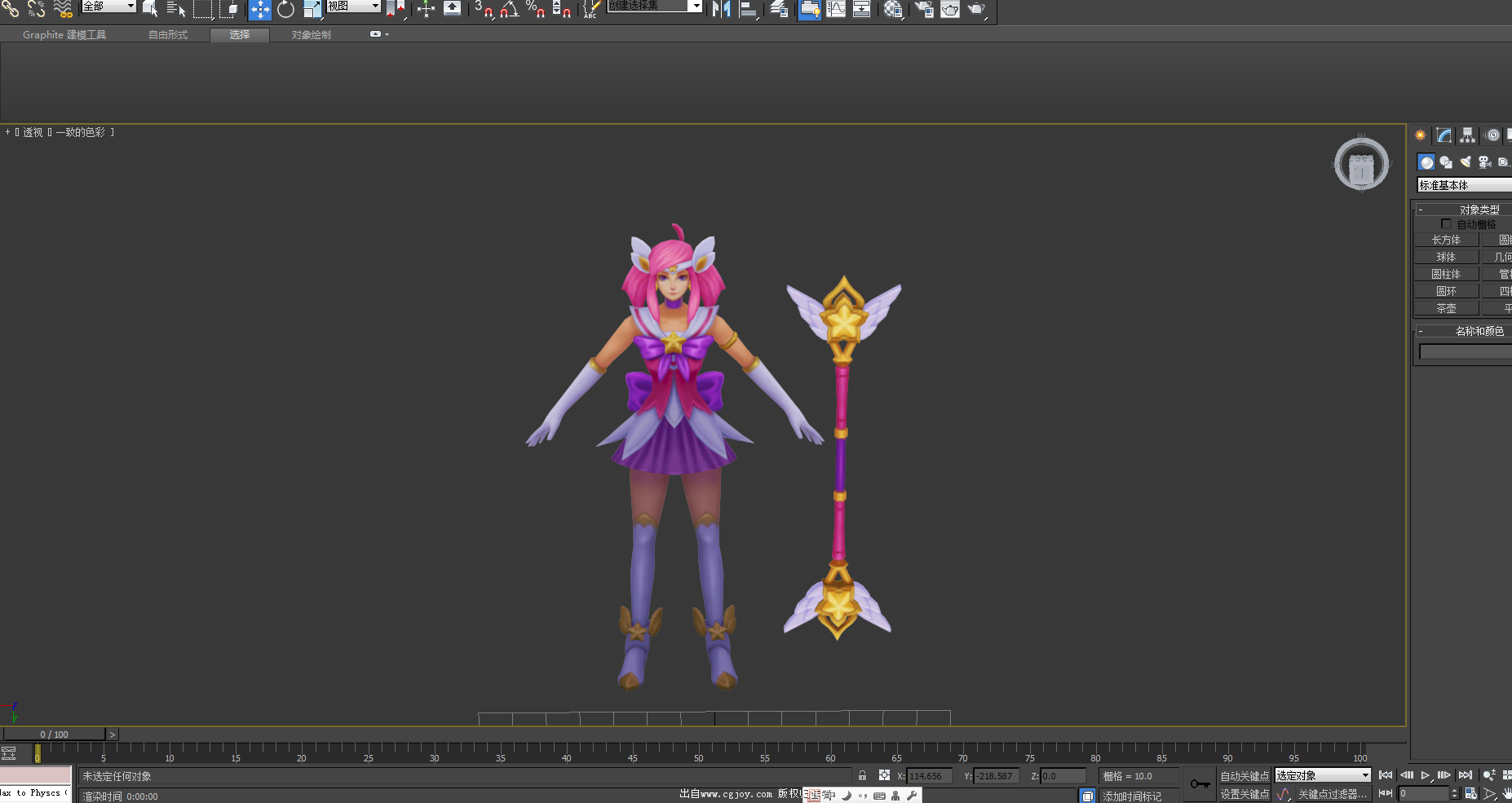Click the 圆柱体 cylinder button
This screenshot has width=1512, height=803.
point(1446,274)
